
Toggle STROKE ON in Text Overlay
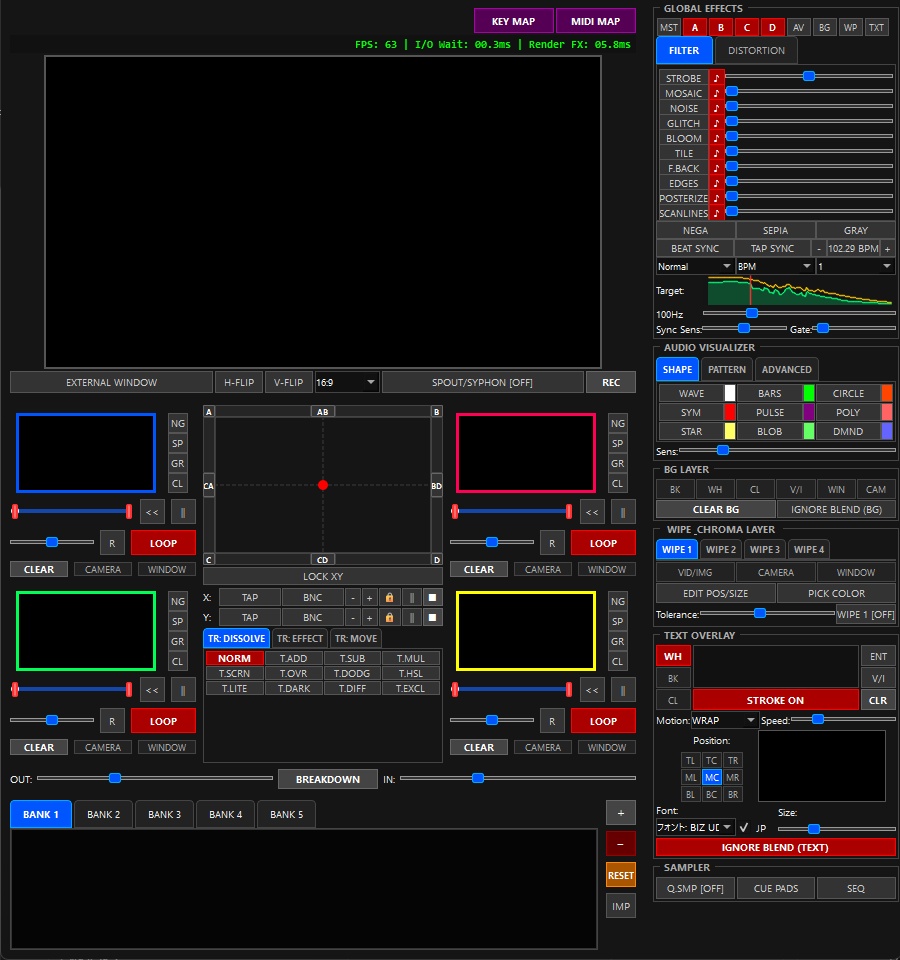775,700
